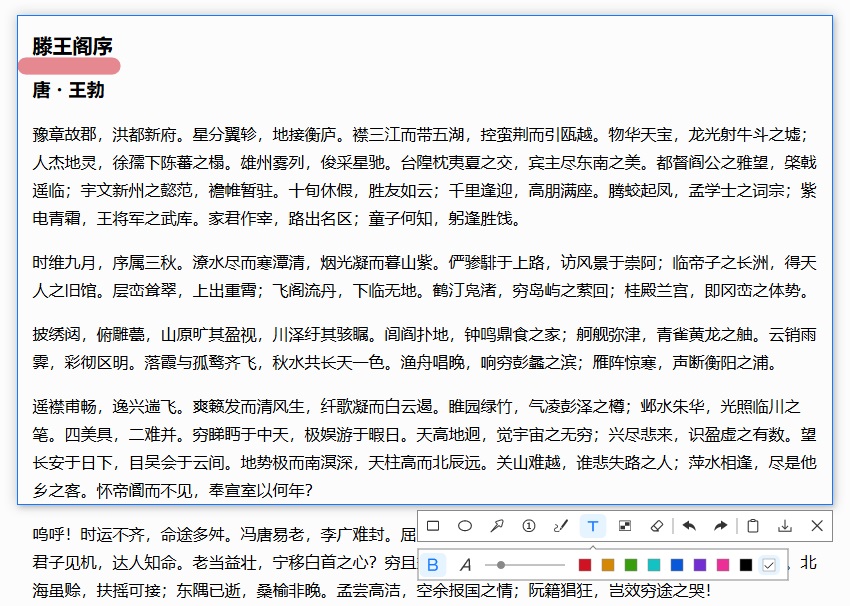Click the phrase 渔舟唱晚
850x606 pixels.
[x=433, y=362]
